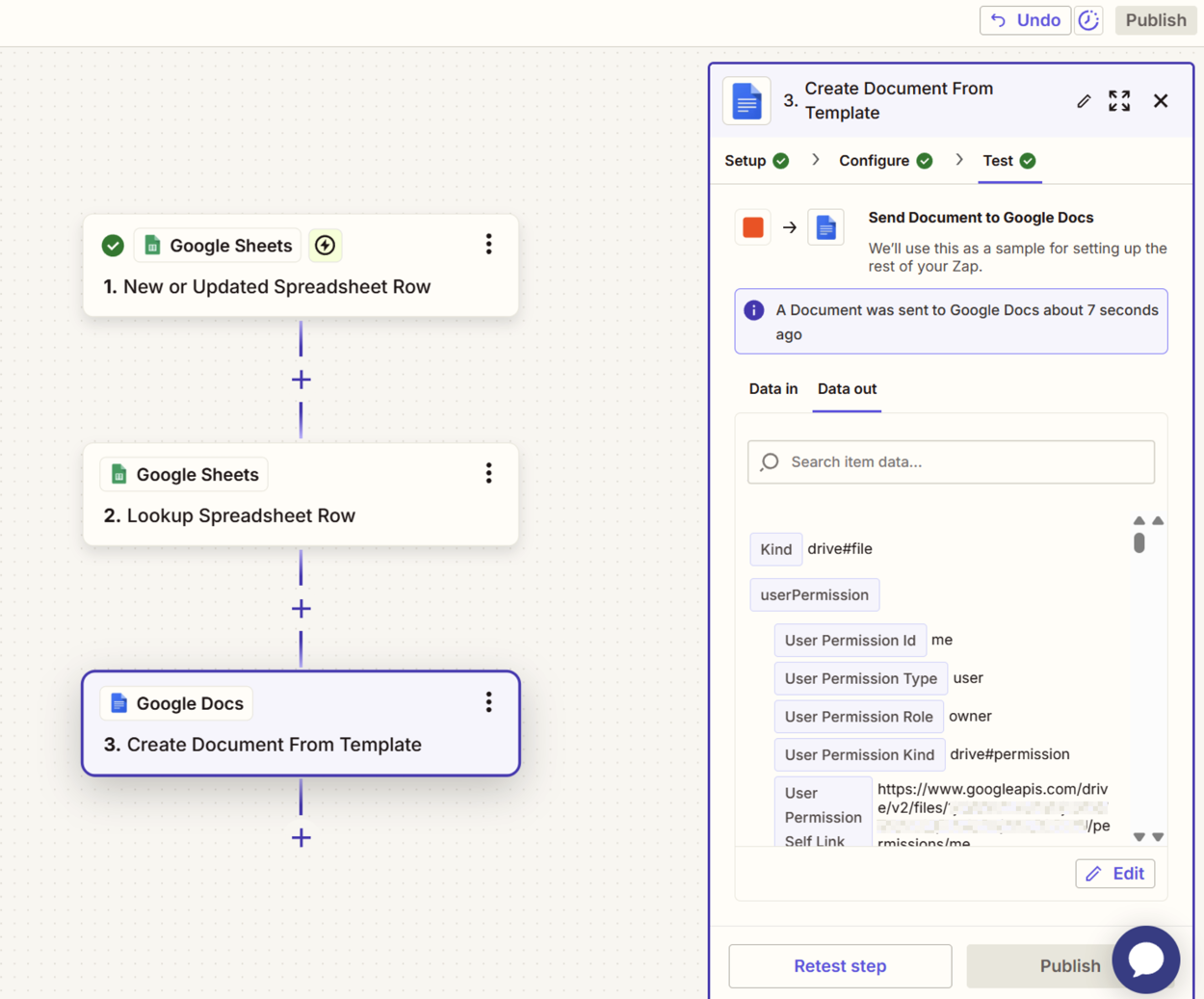Click the drive#permission value

1009,754
